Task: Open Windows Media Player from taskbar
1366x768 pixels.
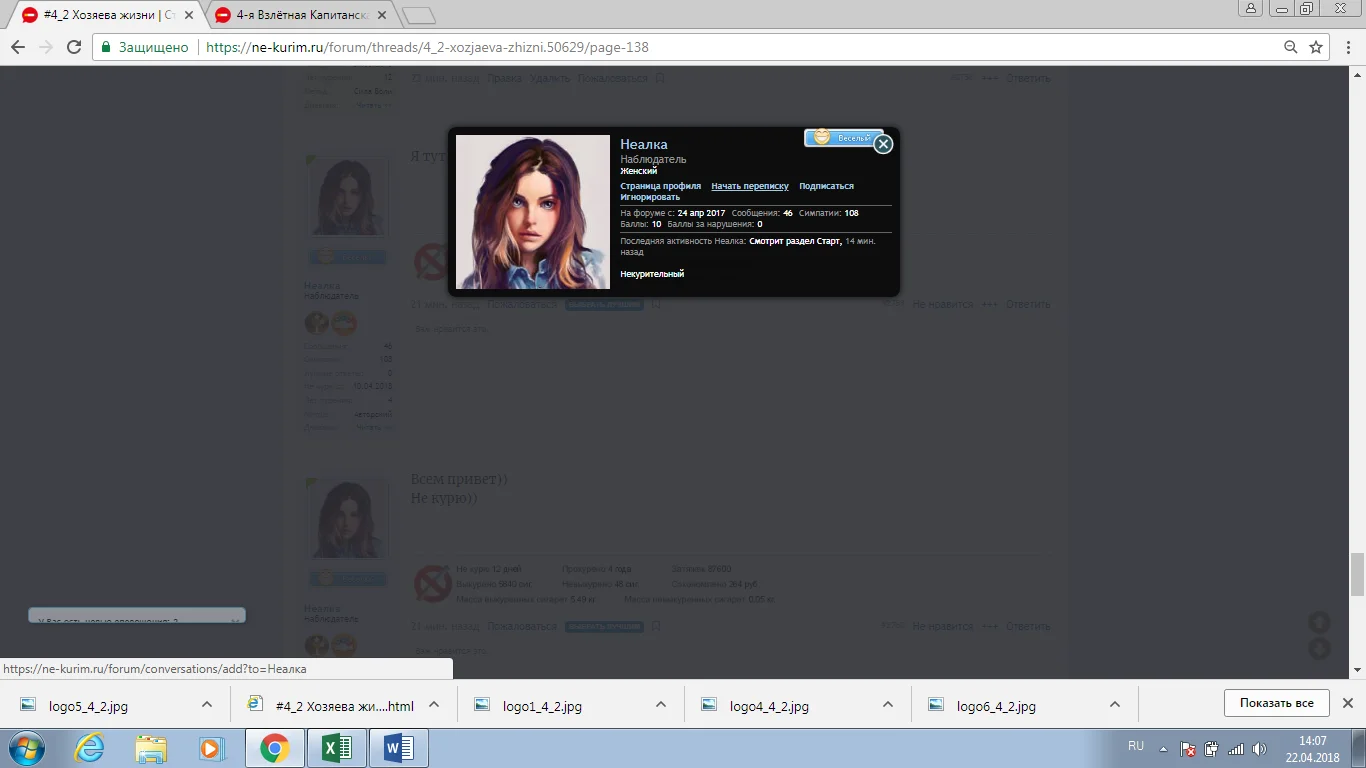Action: tap(212, 748)
